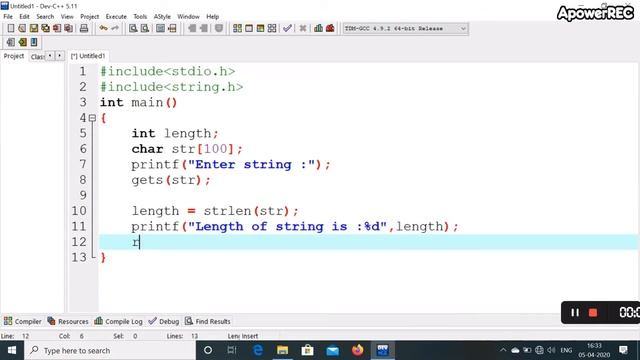Click the New file toolbar icon
This screenshot has width=640, height=360.
(x=11, y=28)
